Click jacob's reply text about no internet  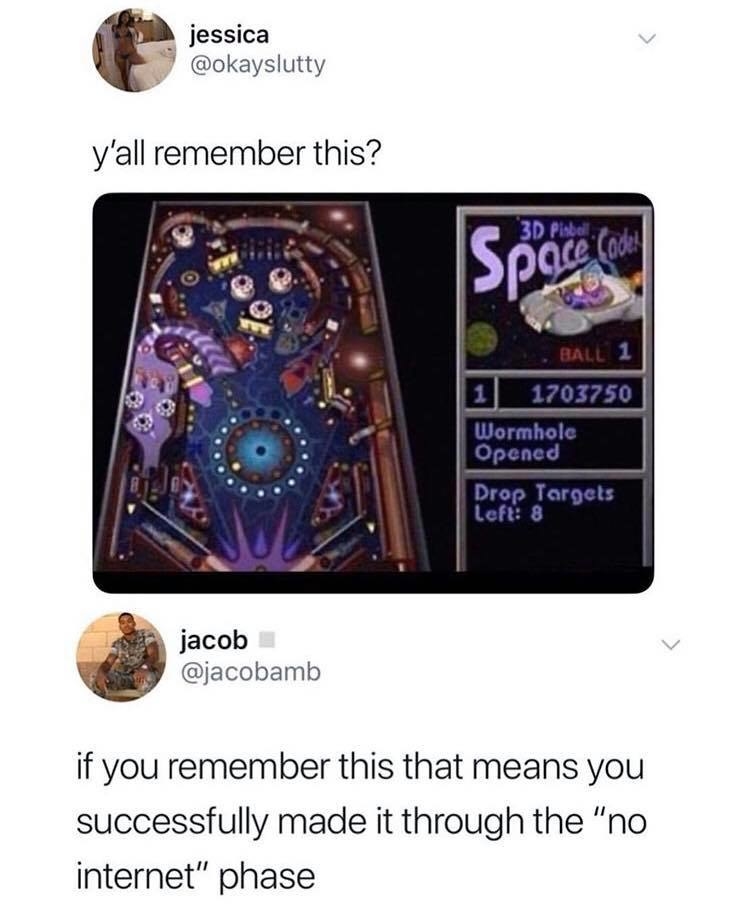(361, 821)
